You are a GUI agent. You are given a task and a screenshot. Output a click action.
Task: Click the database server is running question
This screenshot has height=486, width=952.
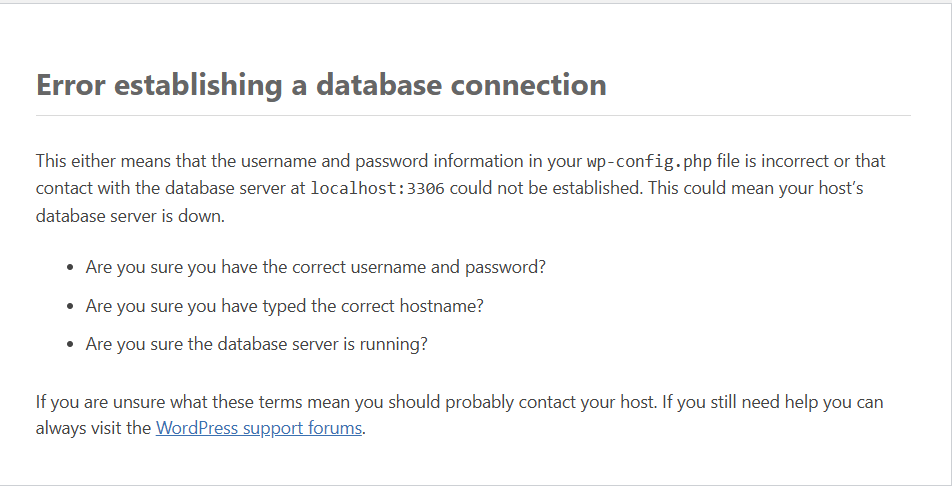[257, 344]
